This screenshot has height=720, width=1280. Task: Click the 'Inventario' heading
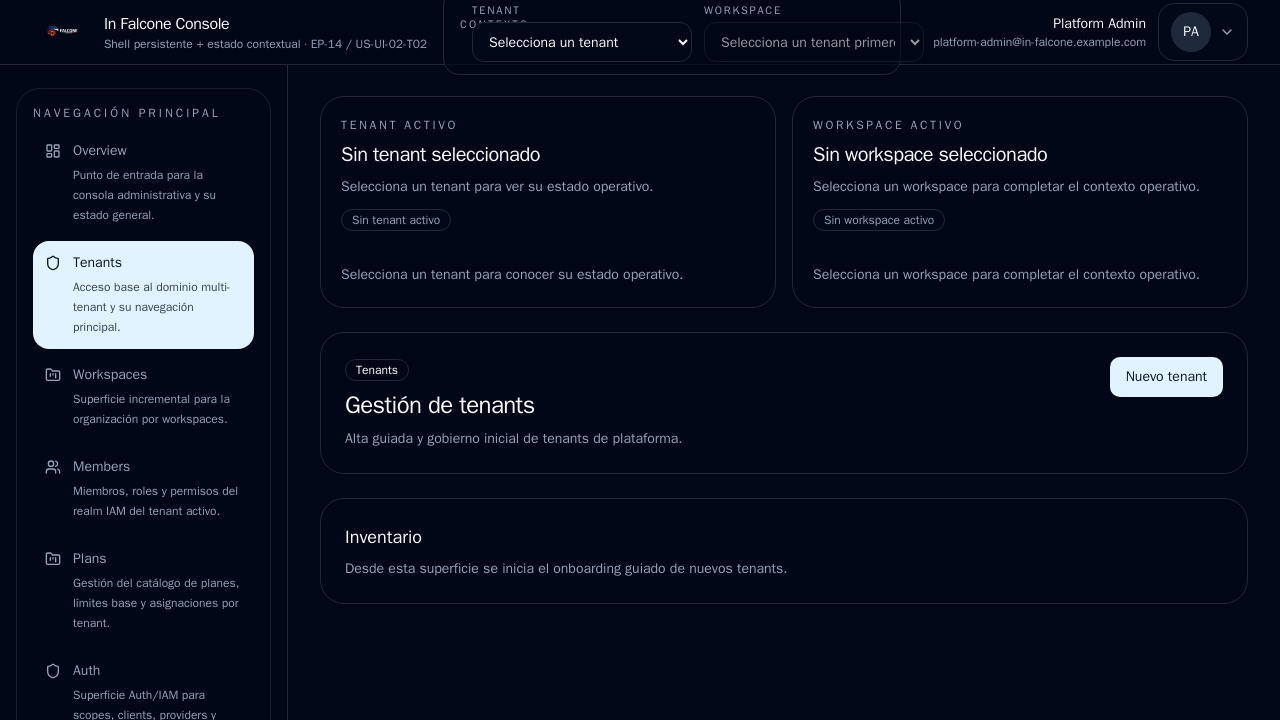[x=383, y=538]
